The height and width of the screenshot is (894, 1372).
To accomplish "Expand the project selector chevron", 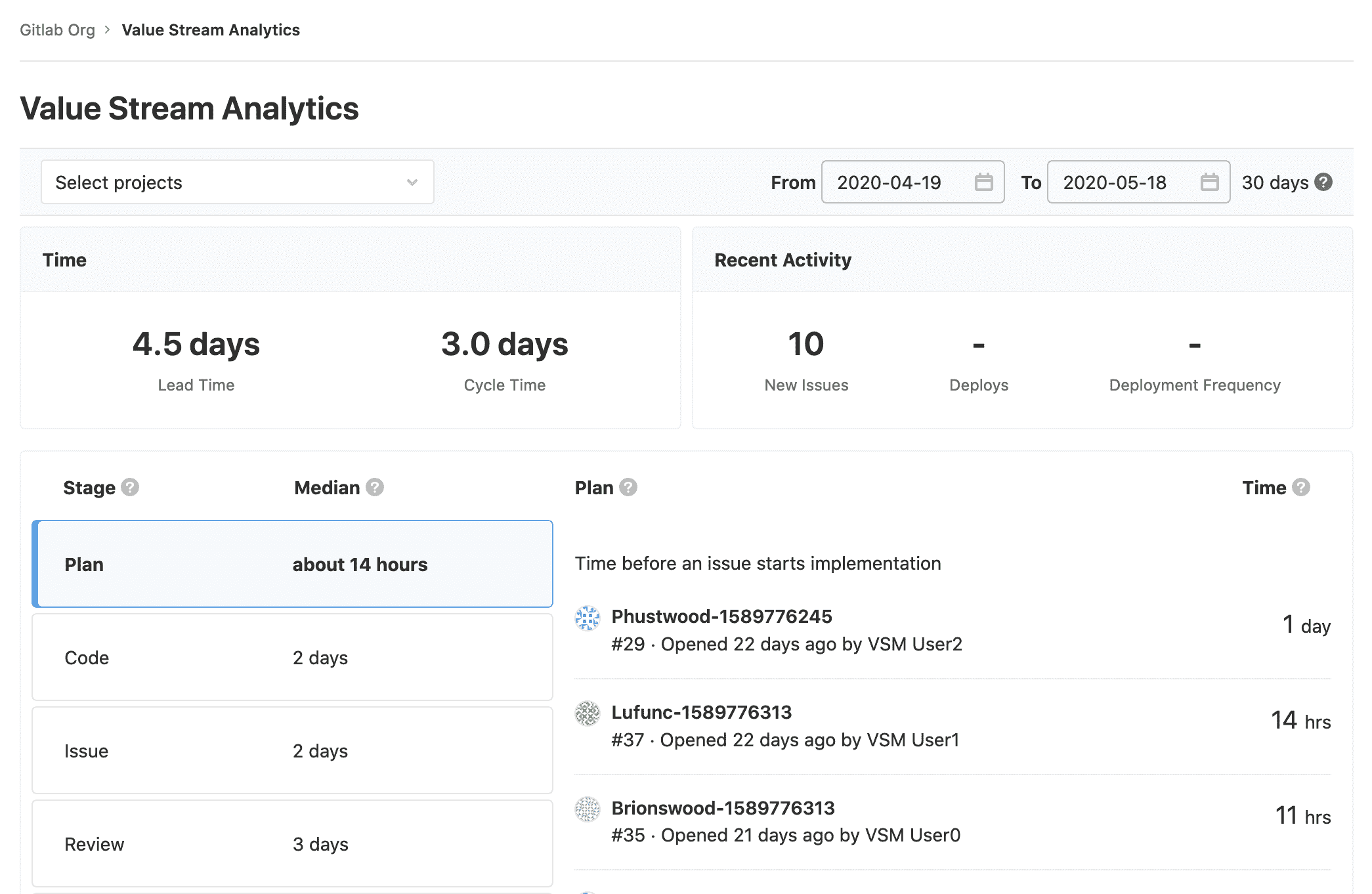I will pos(412,182).
